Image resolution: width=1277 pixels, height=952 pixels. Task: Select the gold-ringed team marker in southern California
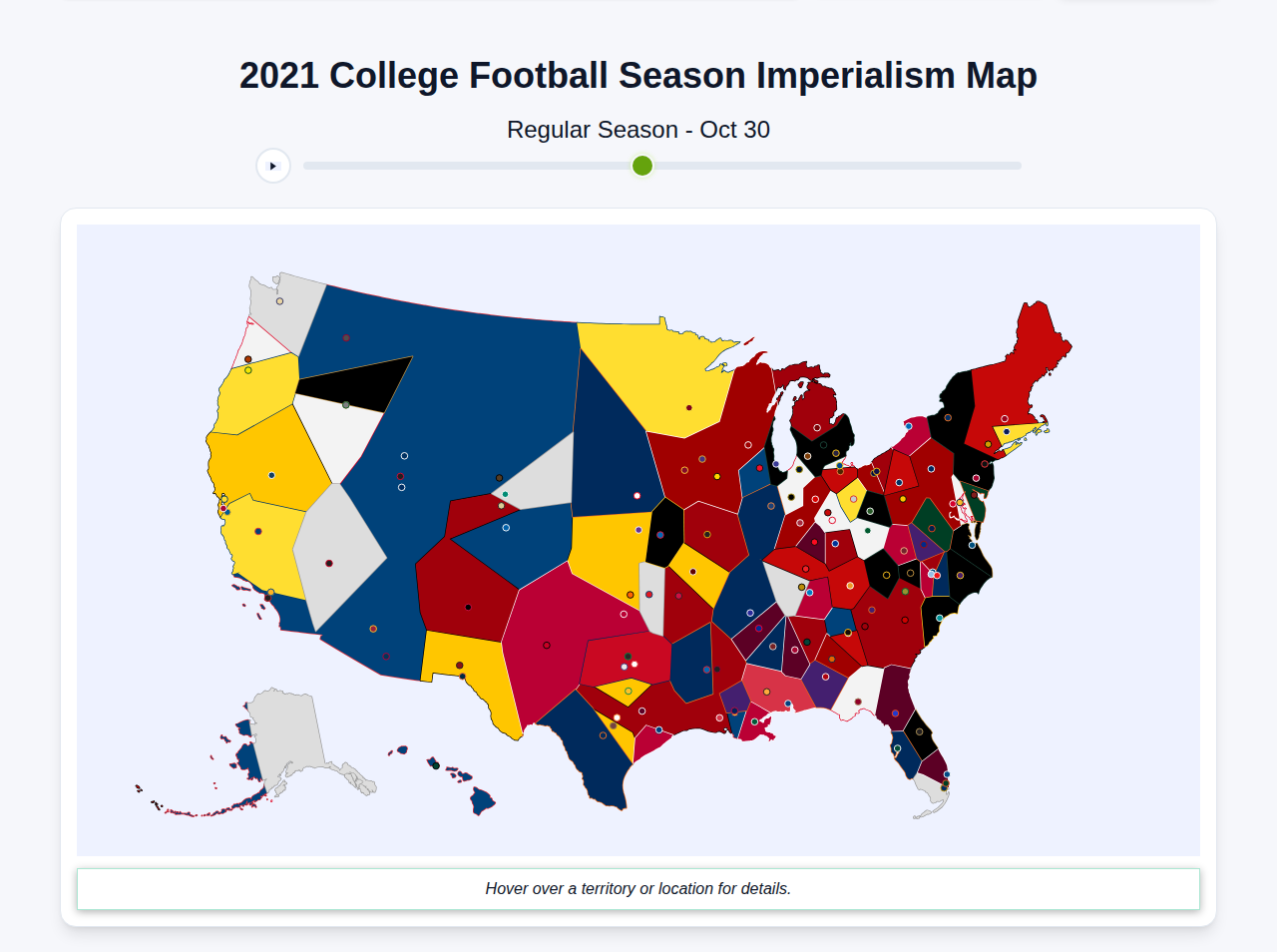[270, 591]
